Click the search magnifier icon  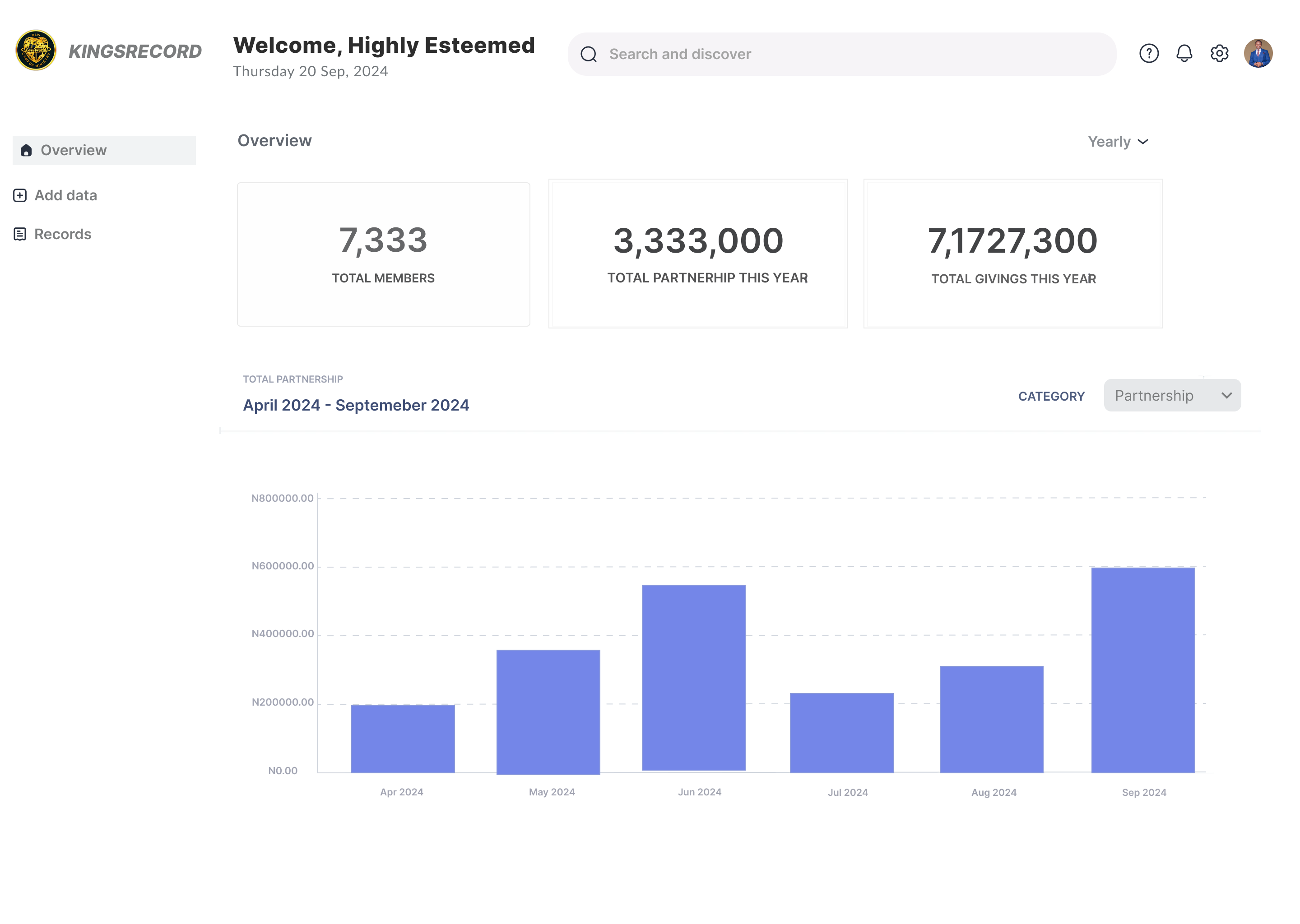(x=589, y=55)
